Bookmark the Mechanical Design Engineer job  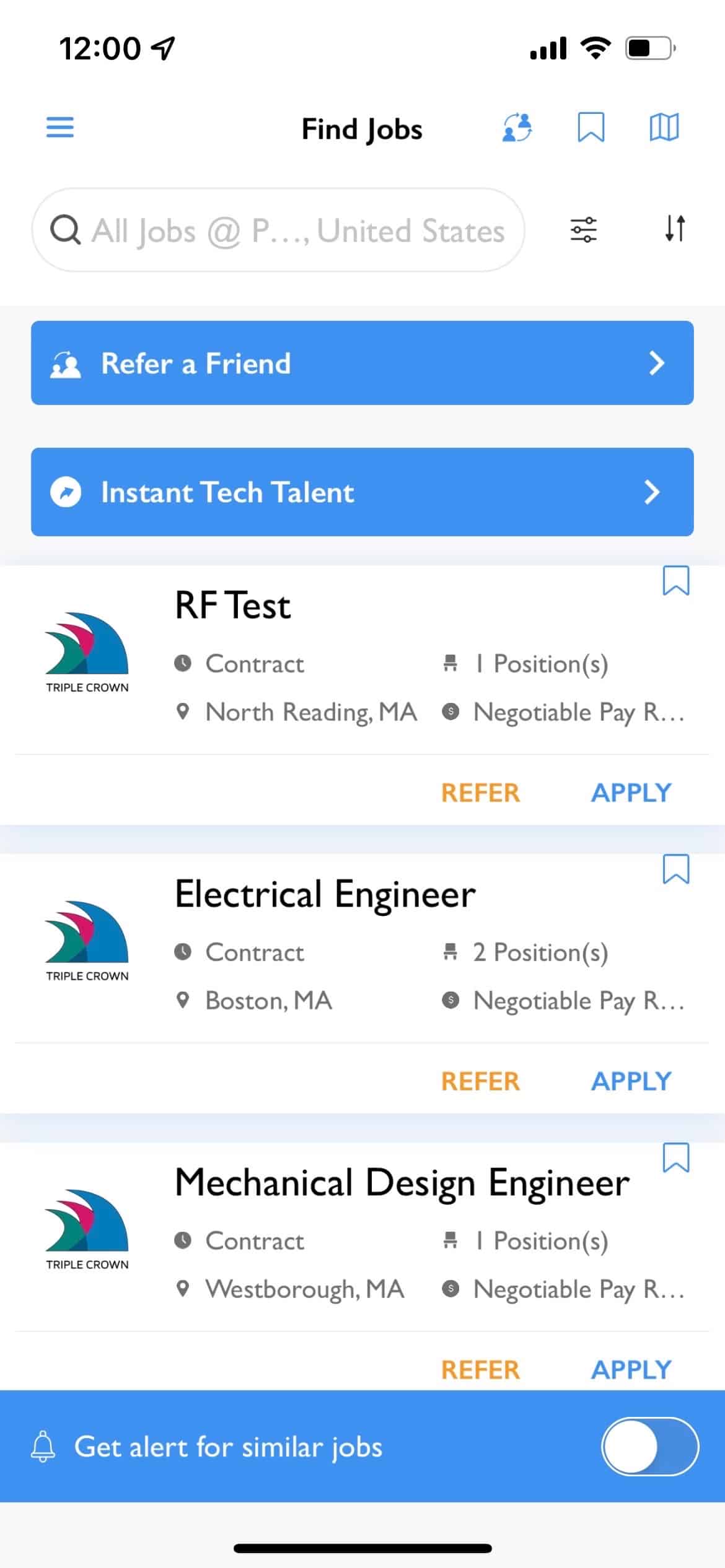[675, 1157]
